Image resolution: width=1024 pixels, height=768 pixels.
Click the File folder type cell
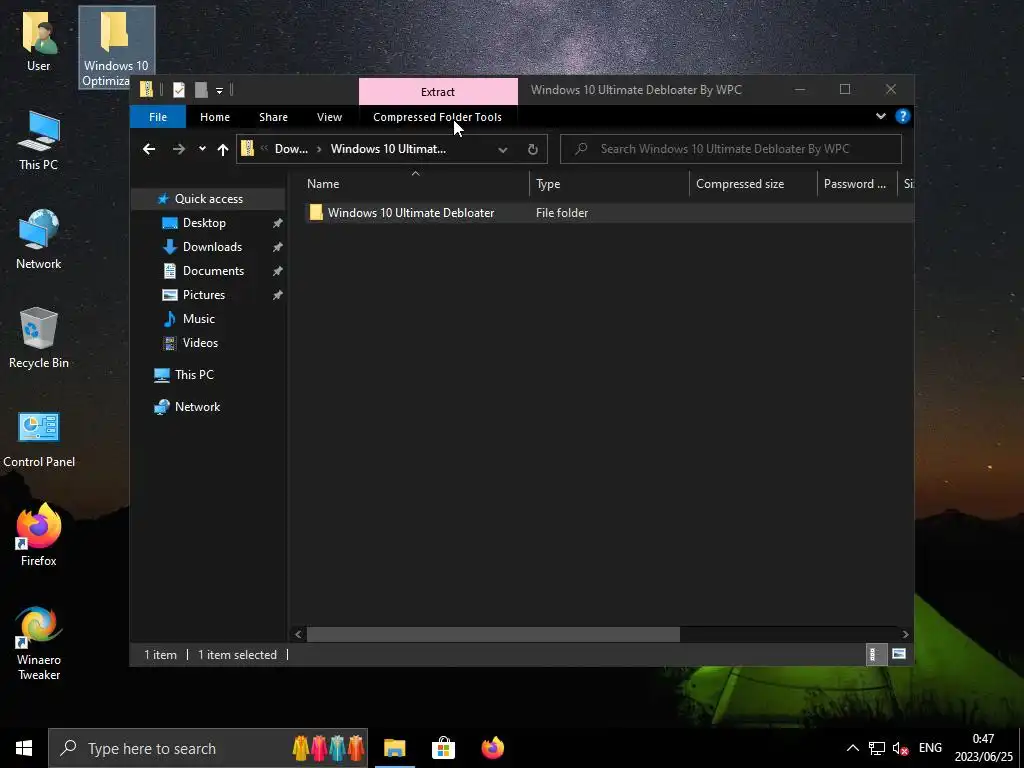(562, 213)
